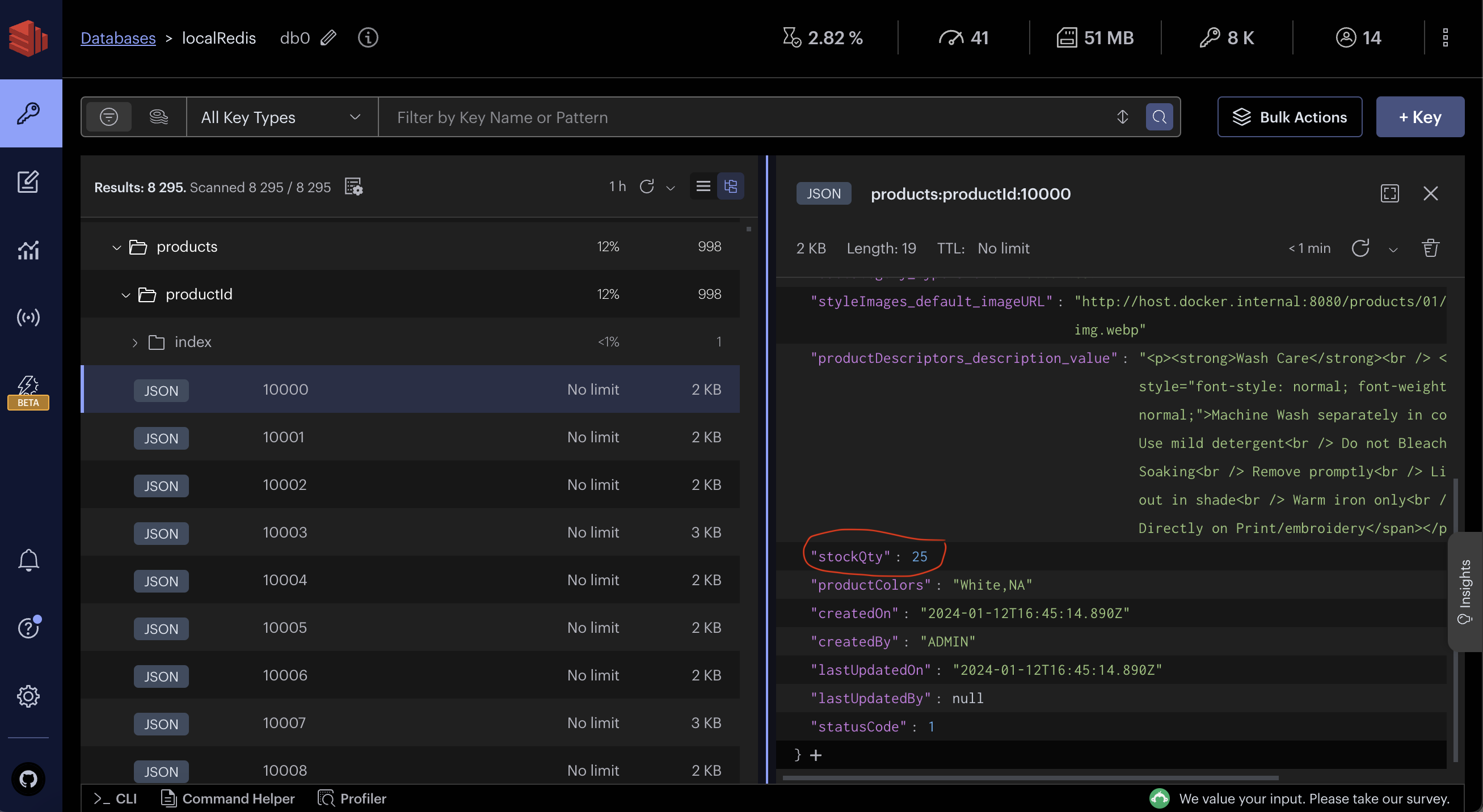
Task: Open the Profiler panel
Action: coord(352,799)
